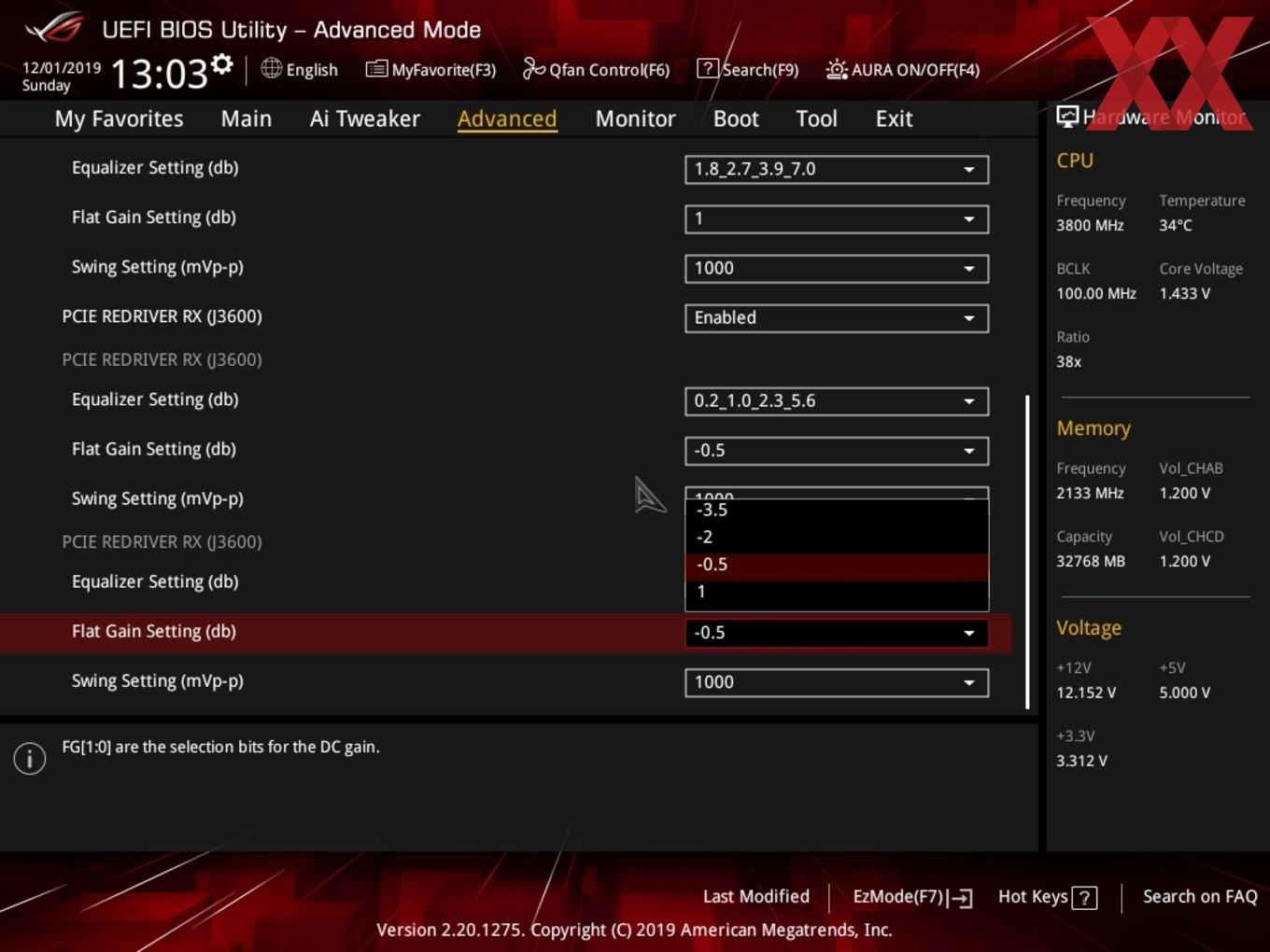This screenshot has height=952, width=1270.
Task: Choose -2 from the open list
Action: tap(837, 537)
